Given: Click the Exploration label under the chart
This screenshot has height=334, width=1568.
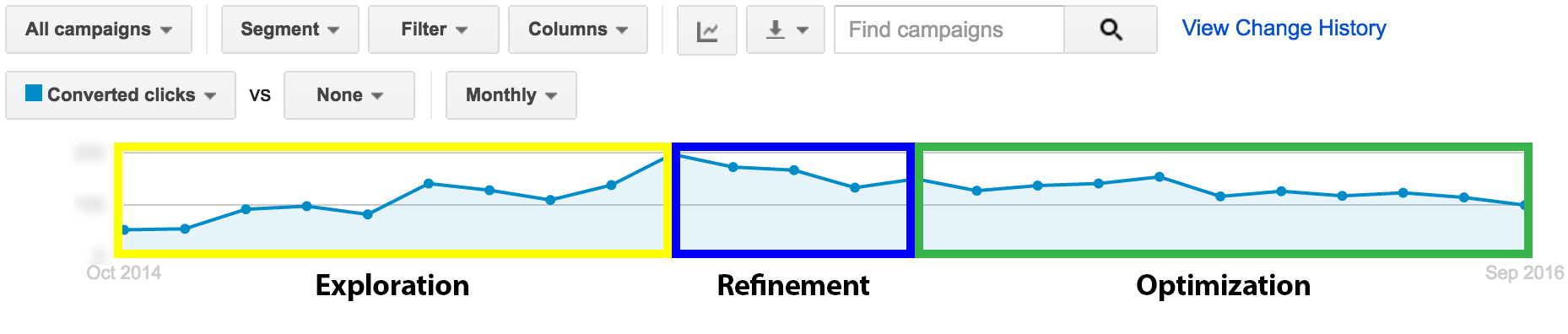Looking at the screenshot, I should (392, 285).
